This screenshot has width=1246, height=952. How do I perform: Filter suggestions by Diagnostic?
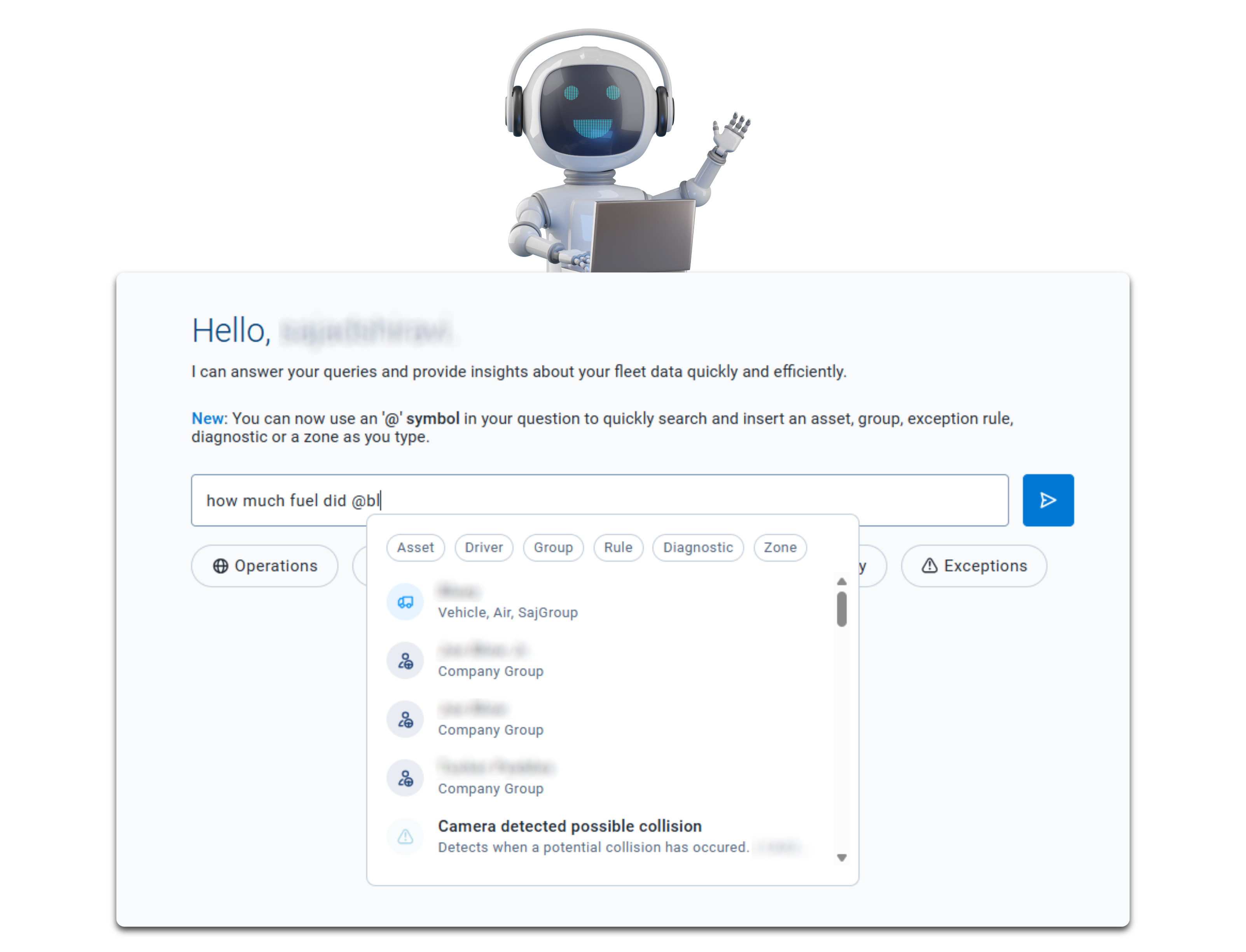698,547
